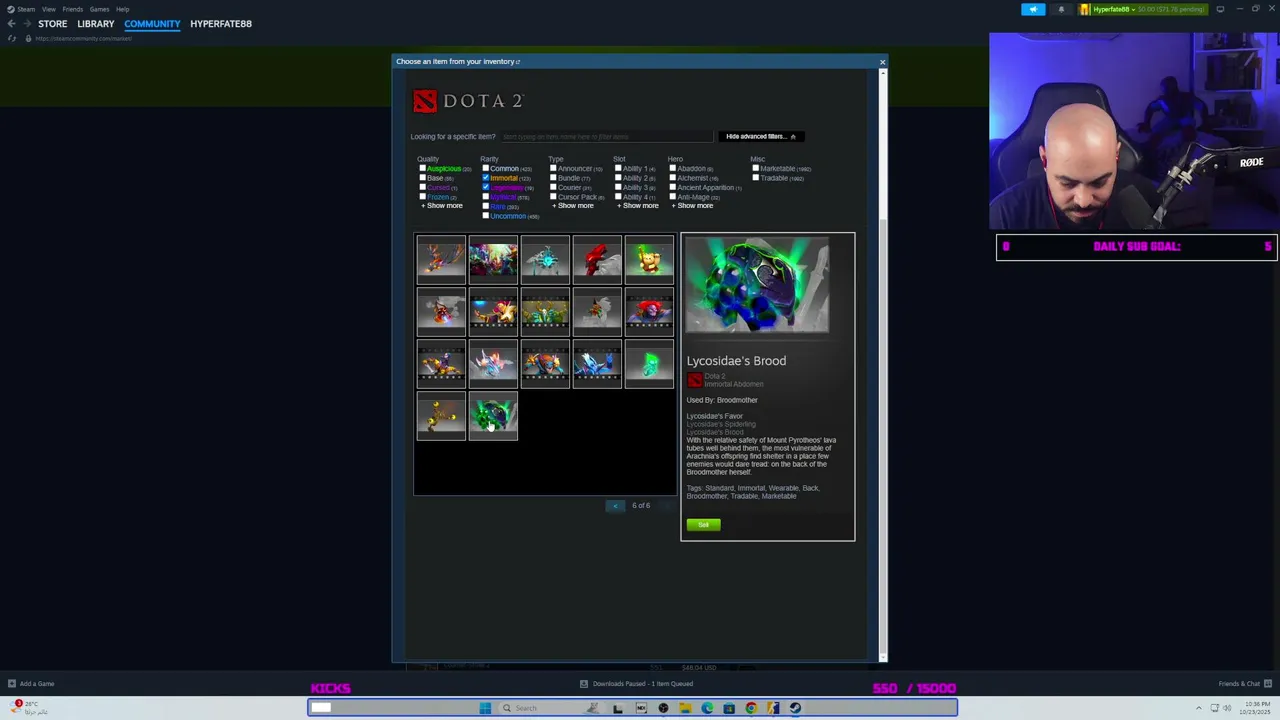
Task: Check the Common rarity filter
Action: [486, 169]
